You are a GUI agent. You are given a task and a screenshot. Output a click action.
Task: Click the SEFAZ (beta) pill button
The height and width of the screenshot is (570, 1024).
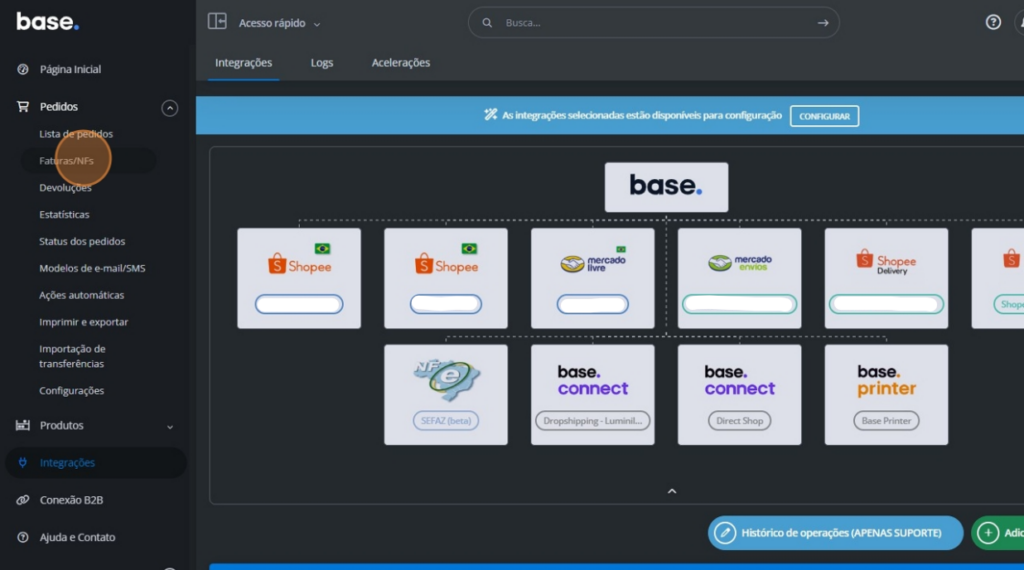pyautogui.click(x=446, y=420)
